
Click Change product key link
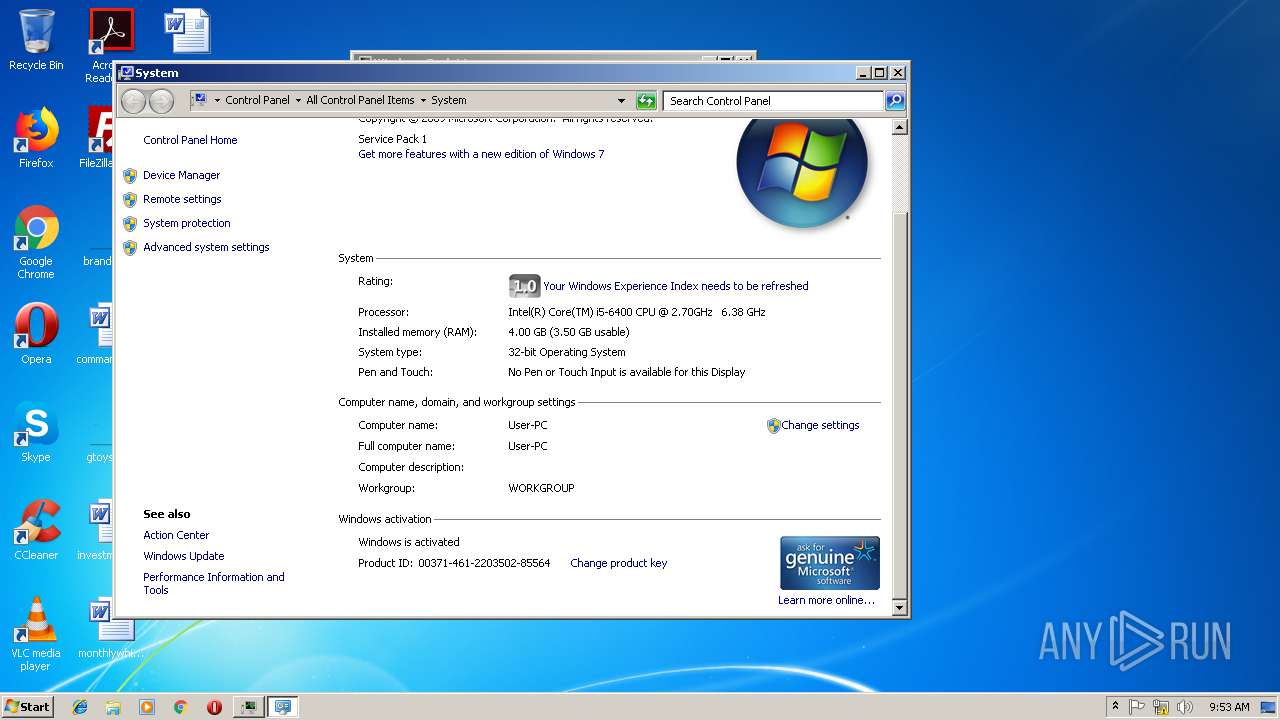[x=618, y=563]
